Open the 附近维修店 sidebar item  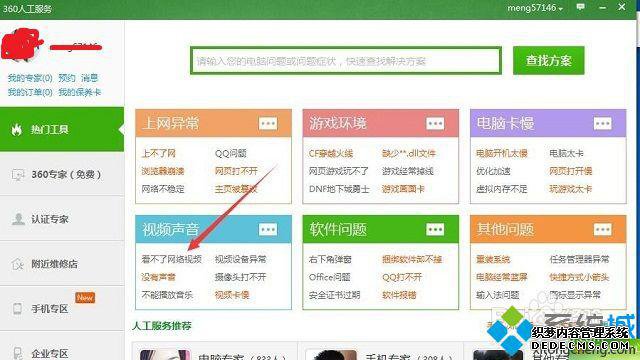pyautogui.click(x=62, y=264)
